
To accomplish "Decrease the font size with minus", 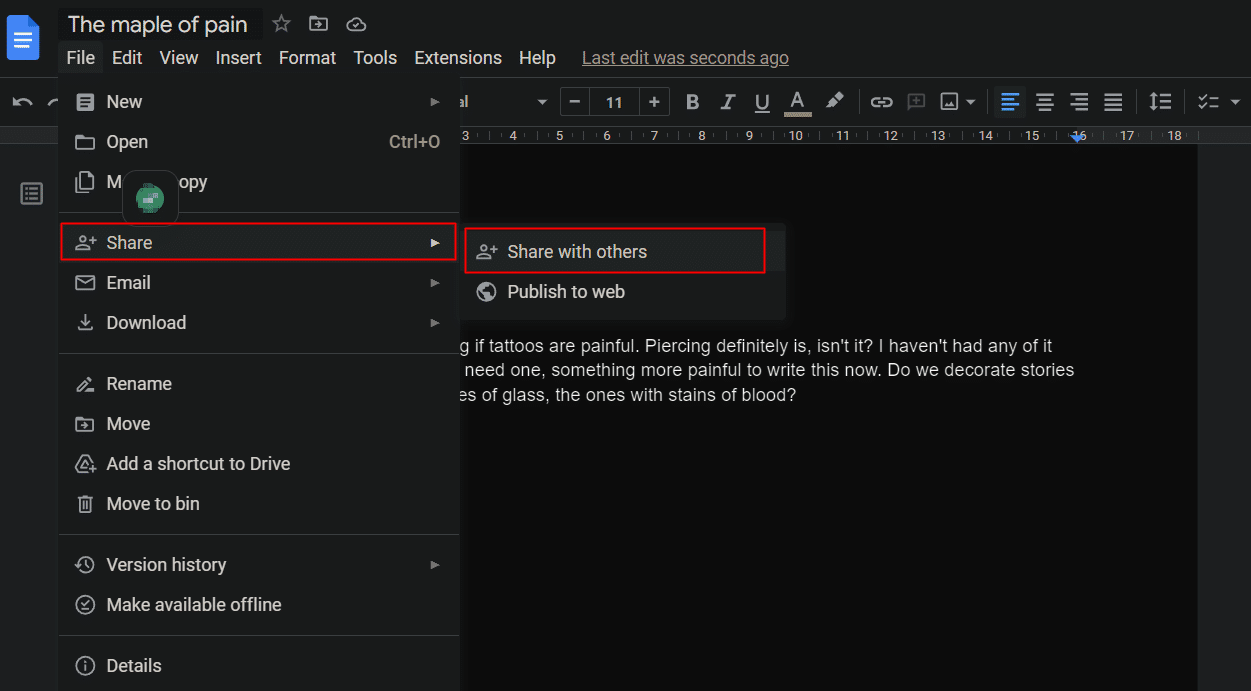I will coord(574,102).
